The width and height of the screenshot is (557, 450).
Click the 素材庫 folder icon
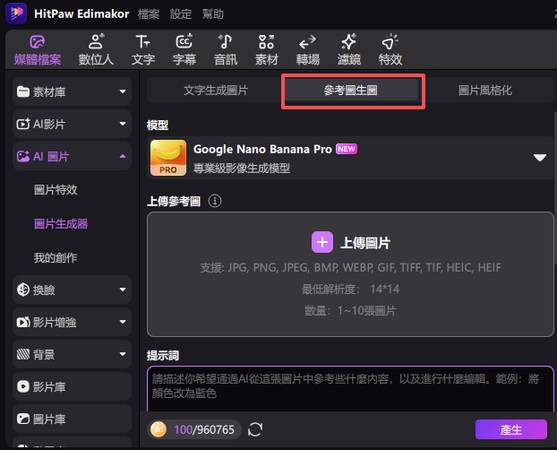tap(23, 92)
